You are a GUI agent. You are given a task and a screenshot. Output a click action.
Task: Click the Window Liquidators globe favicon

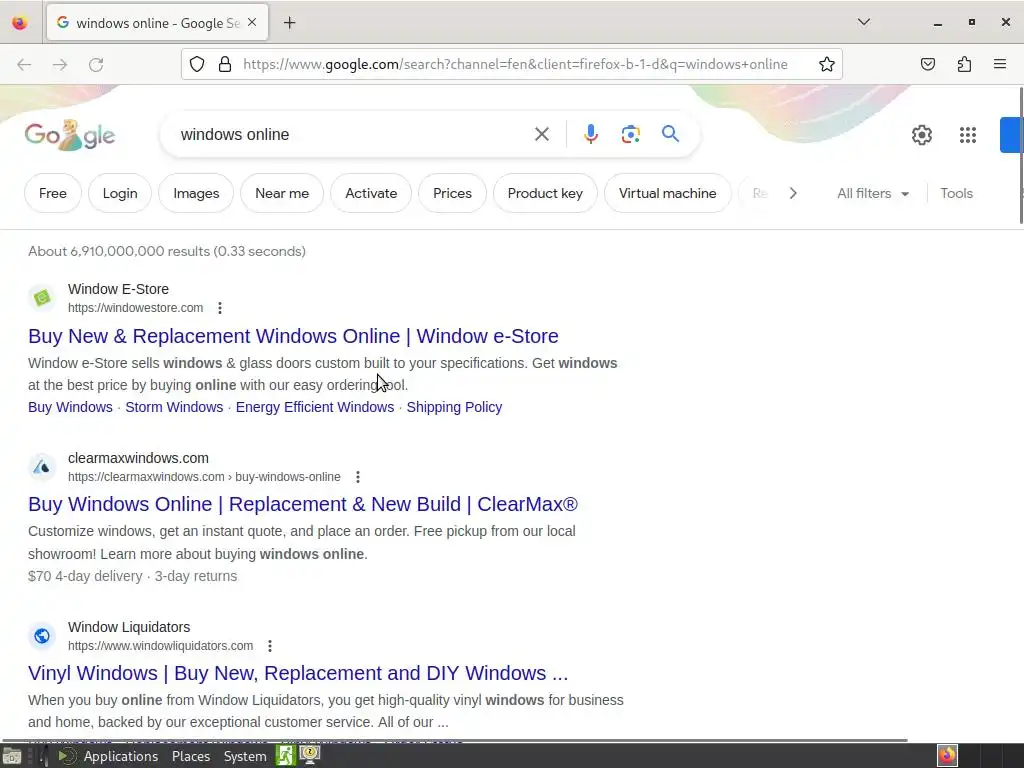coord(42,635)
